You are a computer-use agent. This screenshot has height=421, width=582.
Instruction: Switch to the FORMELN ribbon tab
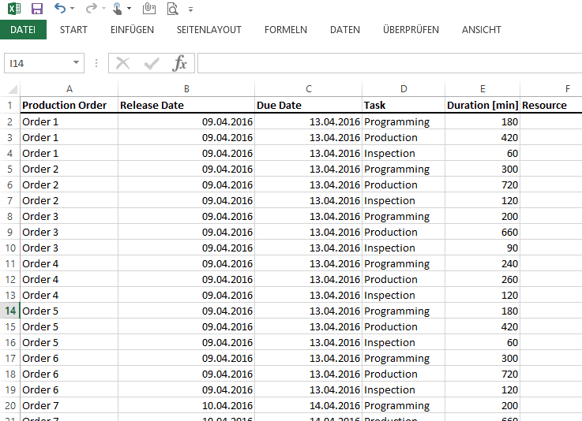tap(286, 30)
